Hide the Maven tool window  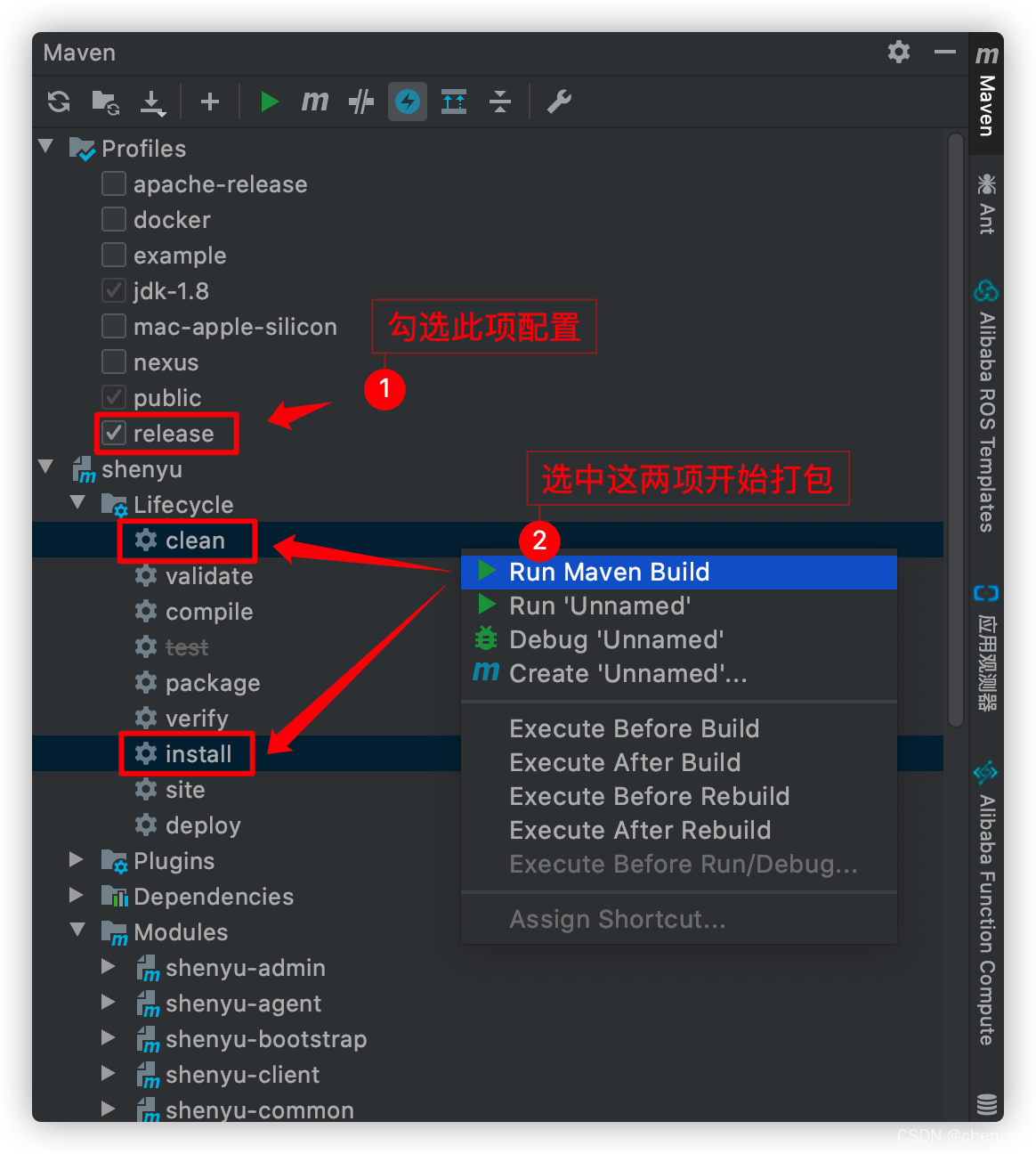[x=945, y=53]
